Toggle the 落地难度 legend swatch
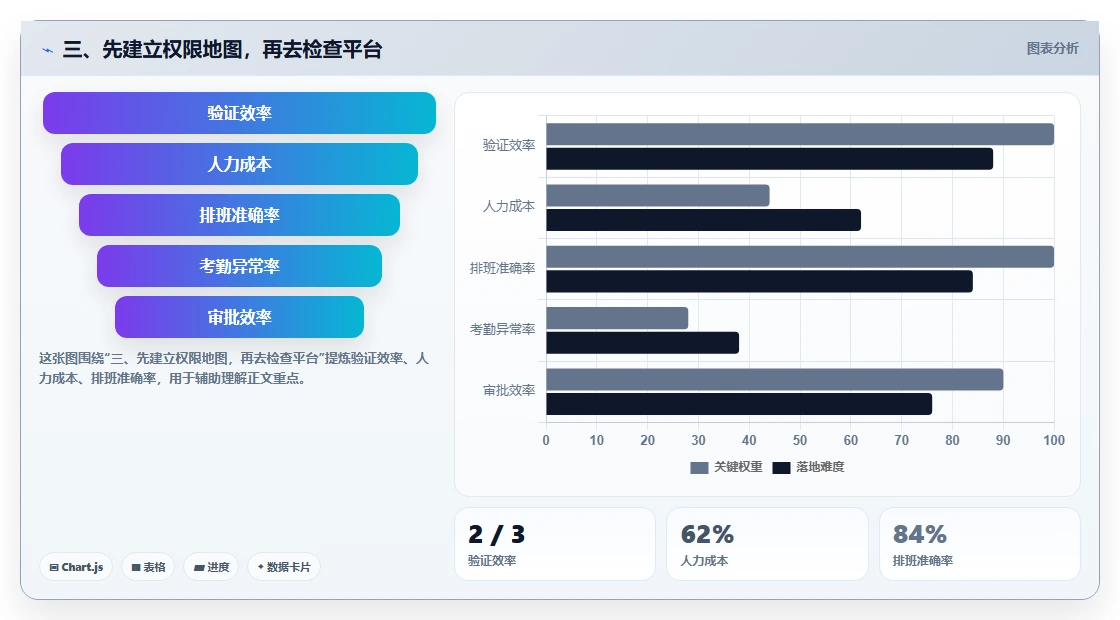Image resolution: width=1120 pixels, height=620 pixels. 781,468
